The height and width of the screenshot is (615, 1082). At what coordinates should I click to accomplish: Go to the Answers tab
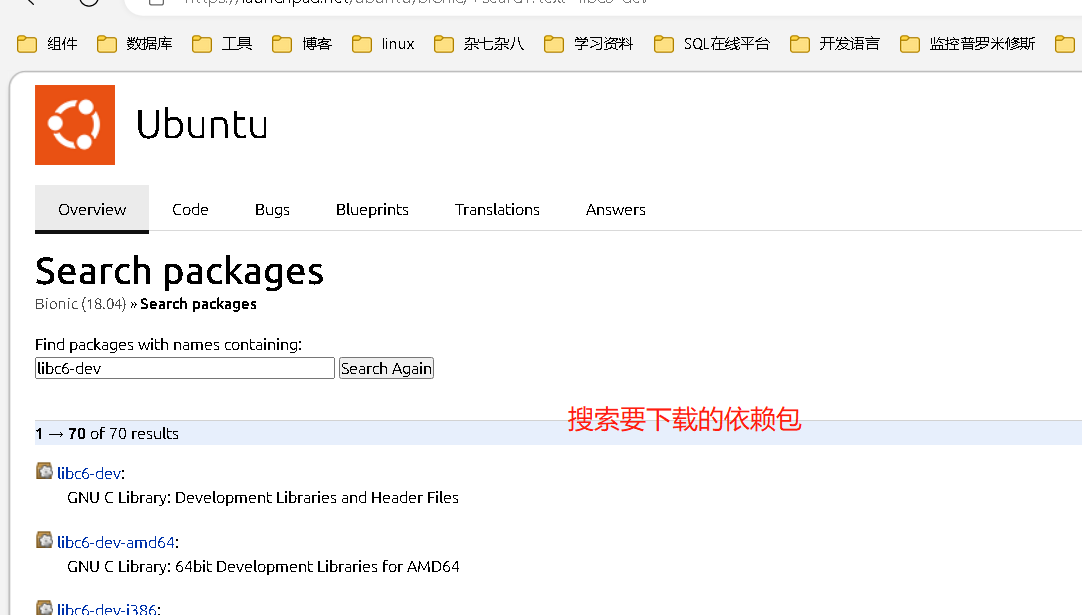coord(616,209)
